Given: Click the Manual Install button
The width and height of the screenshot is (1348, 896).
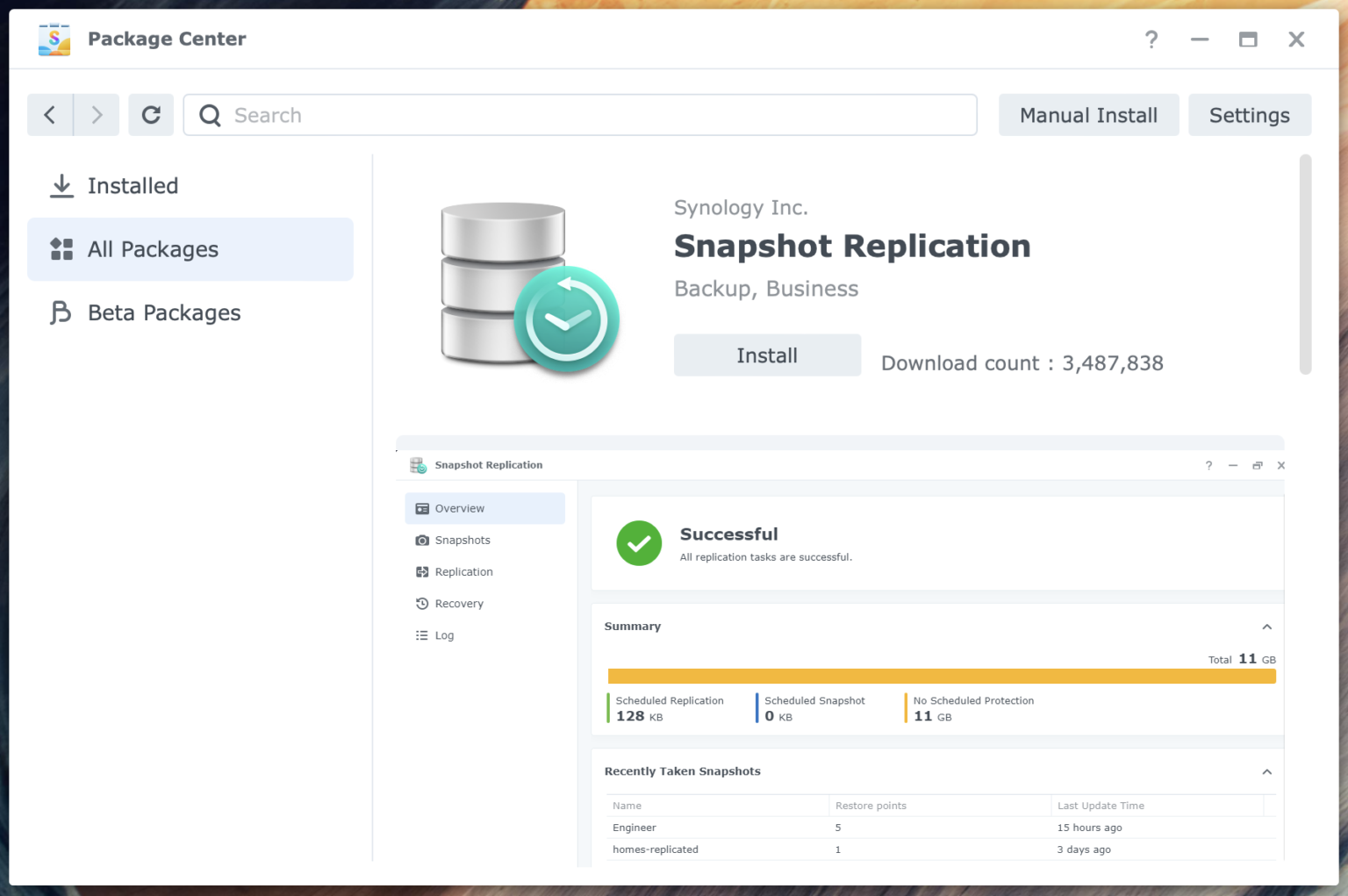Looking at the screenshot, I should pyautogui.click(x=1088, y=115).
